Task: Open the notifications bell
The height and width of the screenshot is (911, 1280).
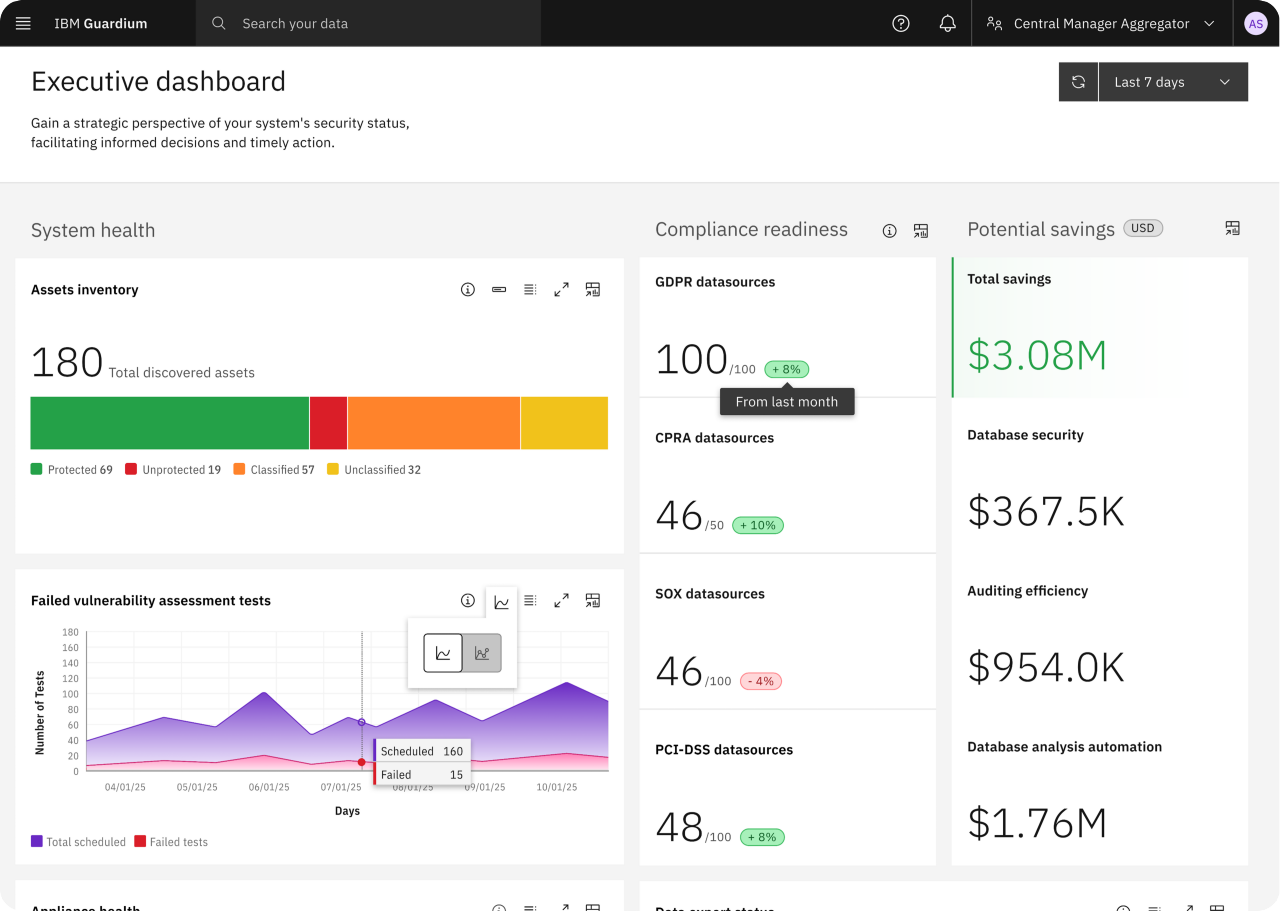Action: click(948, 23)
